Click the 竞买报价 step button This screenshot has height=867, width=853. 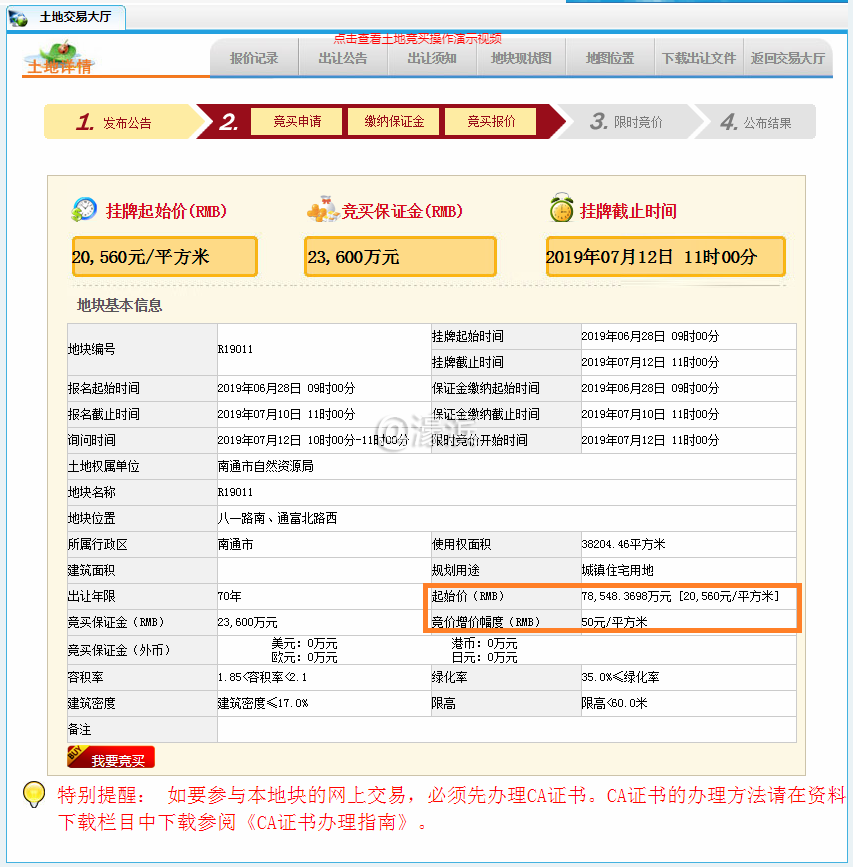tap(492, 122)
